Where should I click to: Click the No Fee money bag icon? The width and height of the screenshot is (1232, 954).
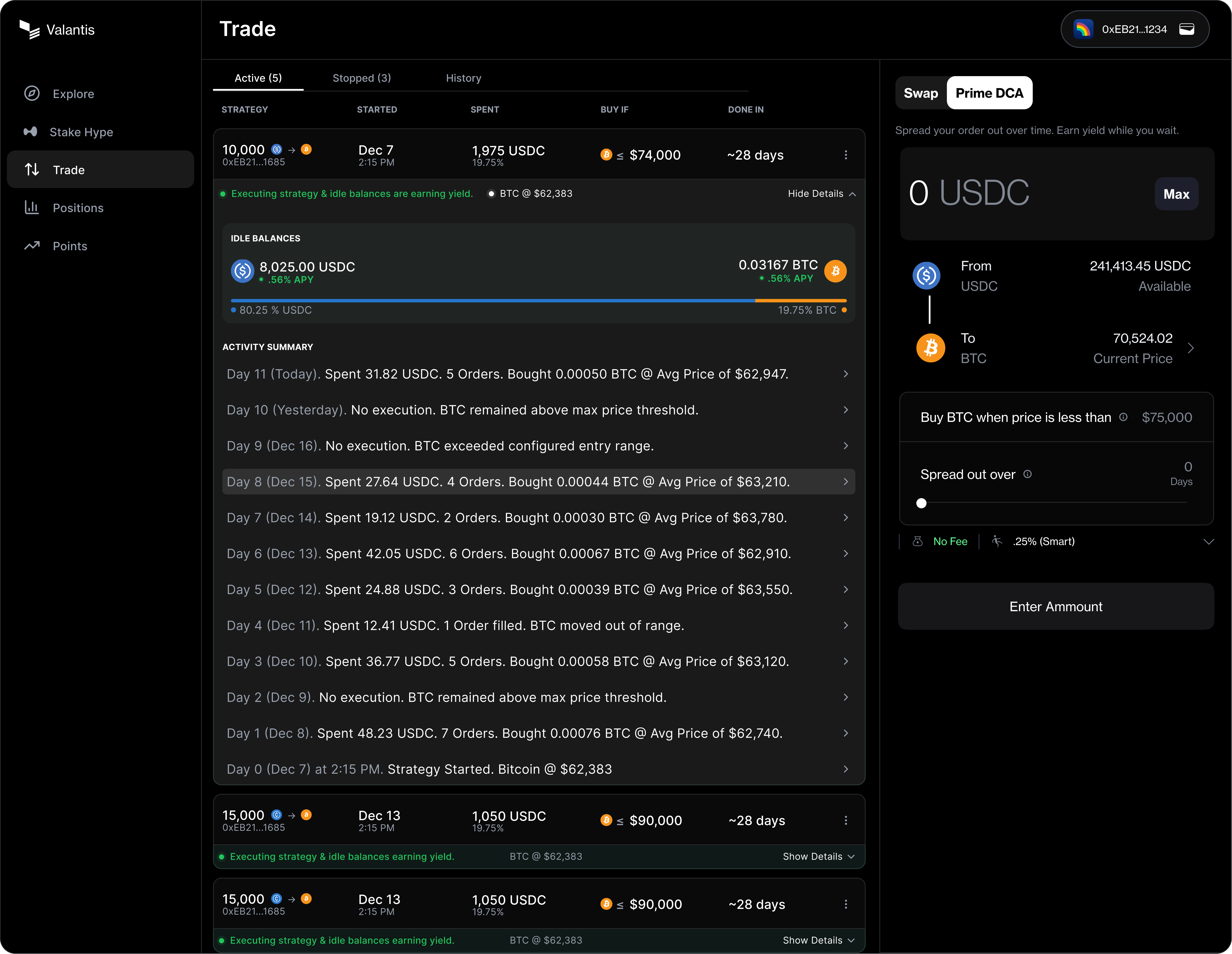pos(918,541)
